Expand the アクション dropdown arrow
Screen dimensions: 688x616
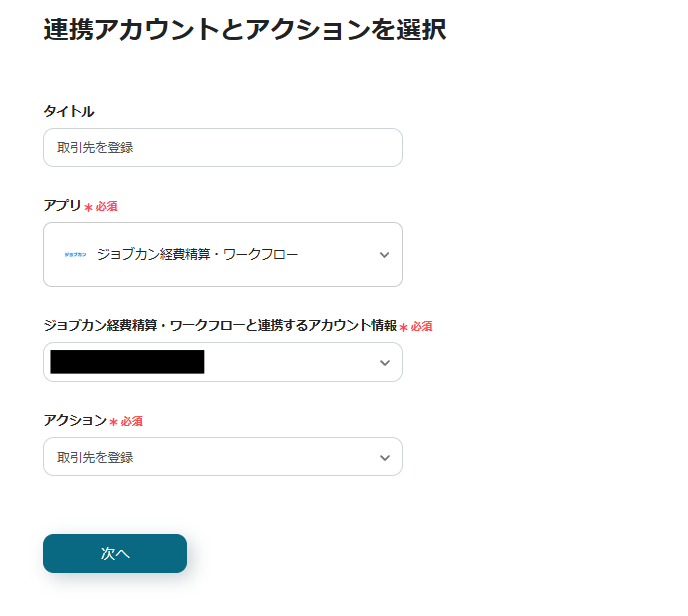point(384,458)
